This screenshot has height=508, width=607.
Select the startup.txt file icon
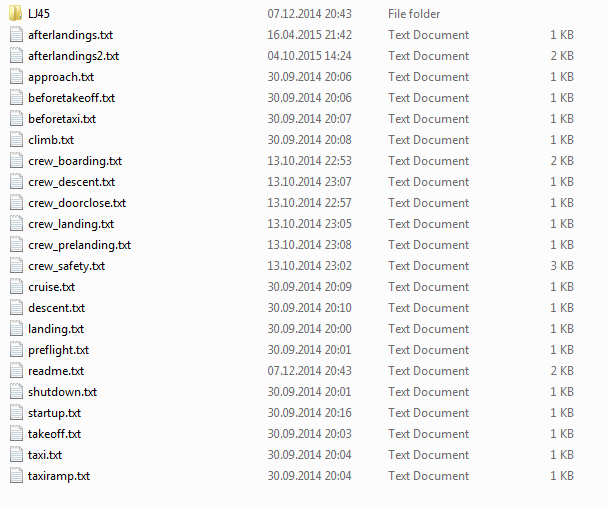point(16,413)
